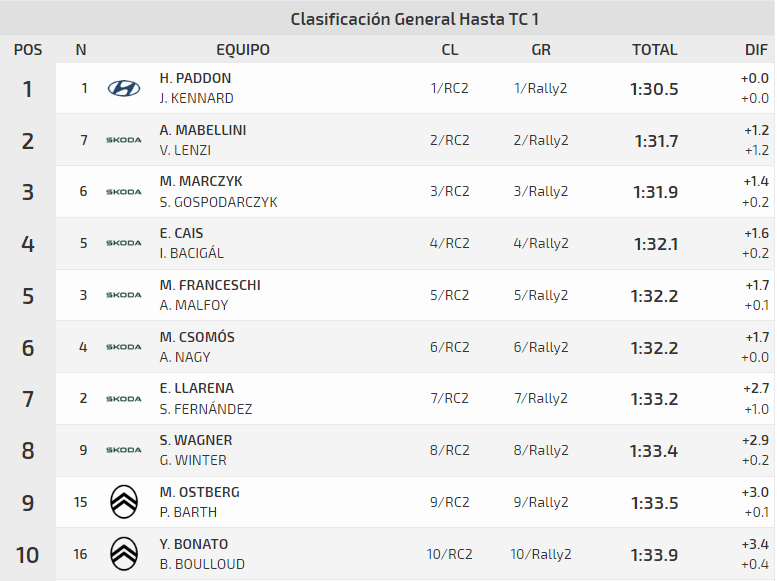Click the POS column header
Image resolution: width=777 pixels, height=581 pixels.
pos(28,50)
